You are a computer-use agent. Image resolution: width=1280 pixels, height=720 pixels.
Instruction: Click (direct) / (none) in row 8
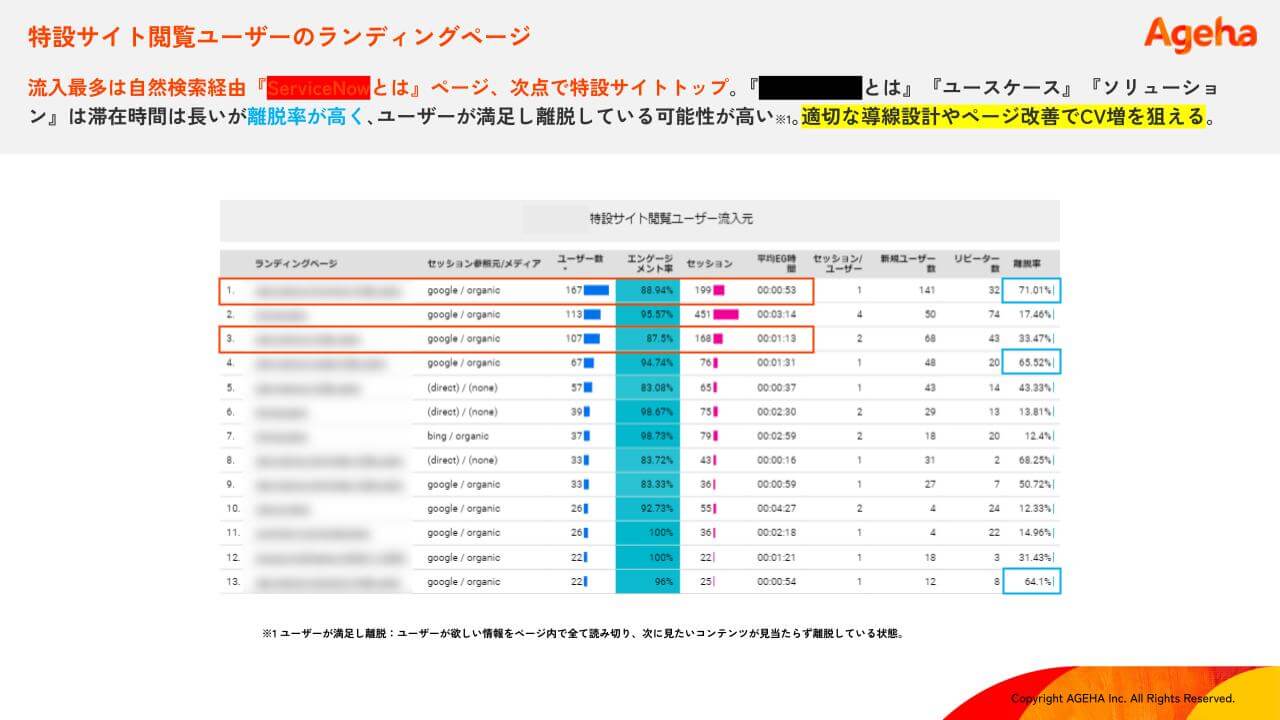pos(462,460)
